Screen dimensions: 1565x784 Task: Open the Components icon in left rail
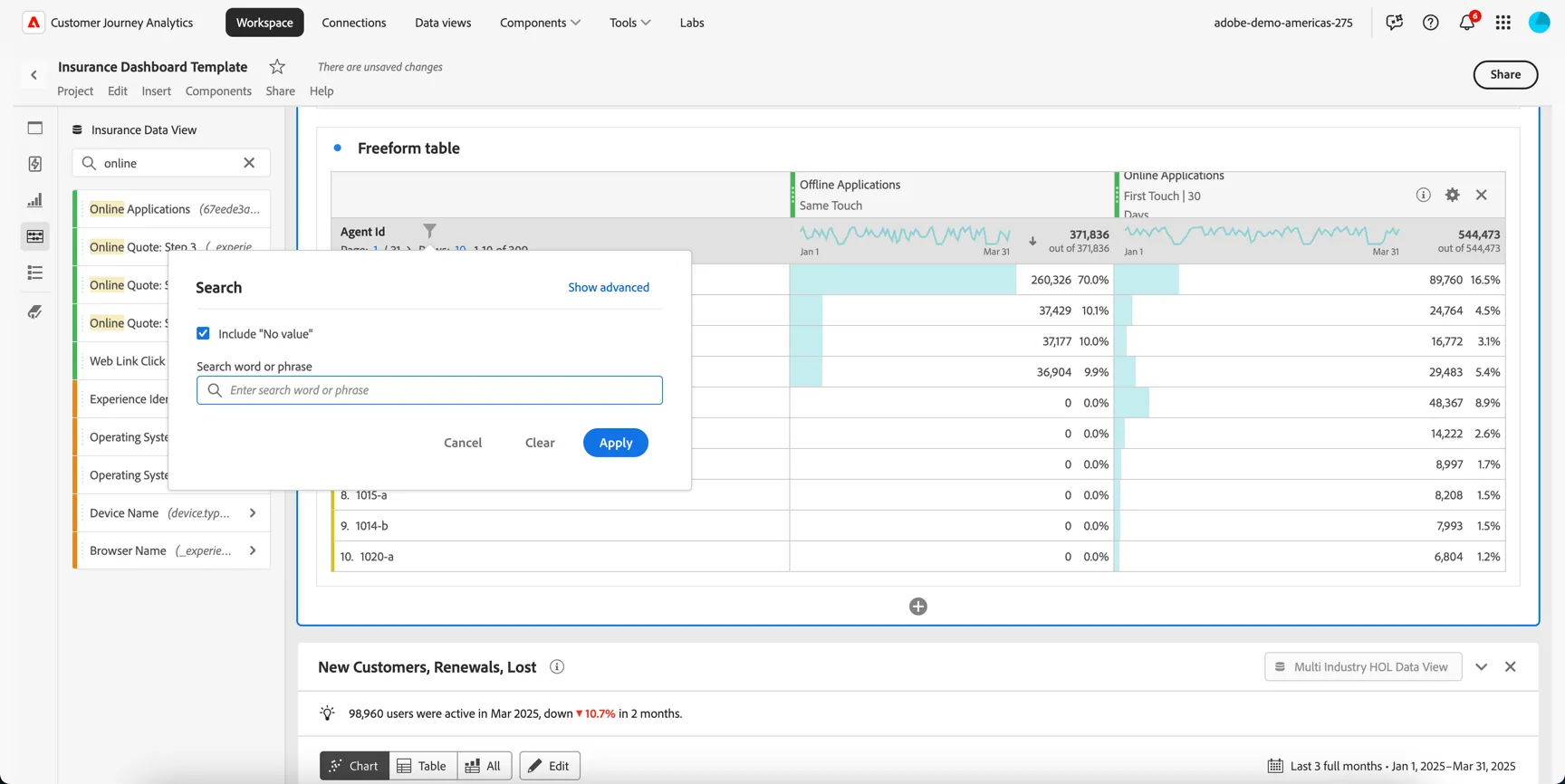pyautogui.click(x=35, y=236)
